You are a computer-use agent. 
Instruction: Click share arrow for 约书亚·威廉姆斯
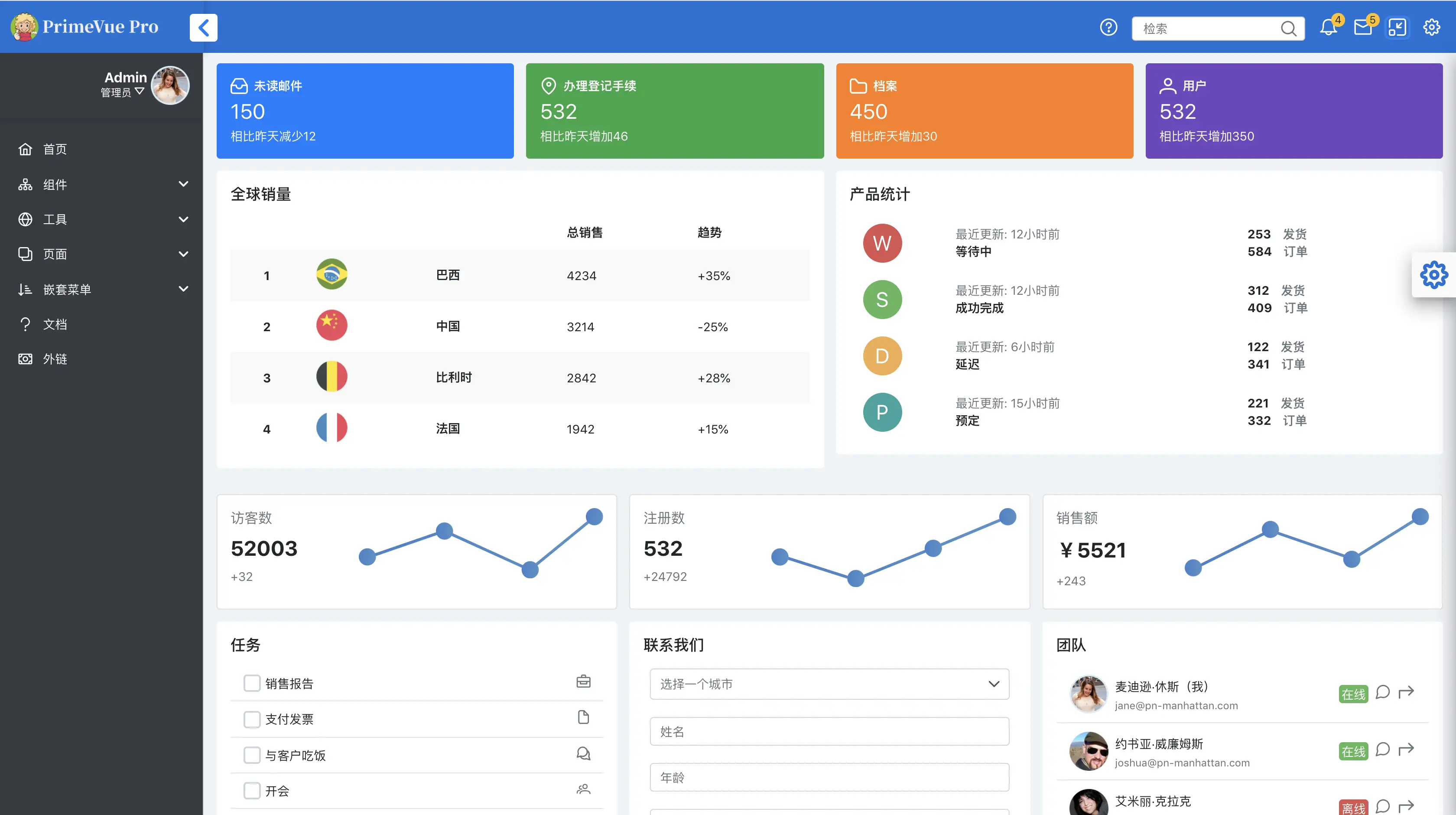pos(1406,750)
